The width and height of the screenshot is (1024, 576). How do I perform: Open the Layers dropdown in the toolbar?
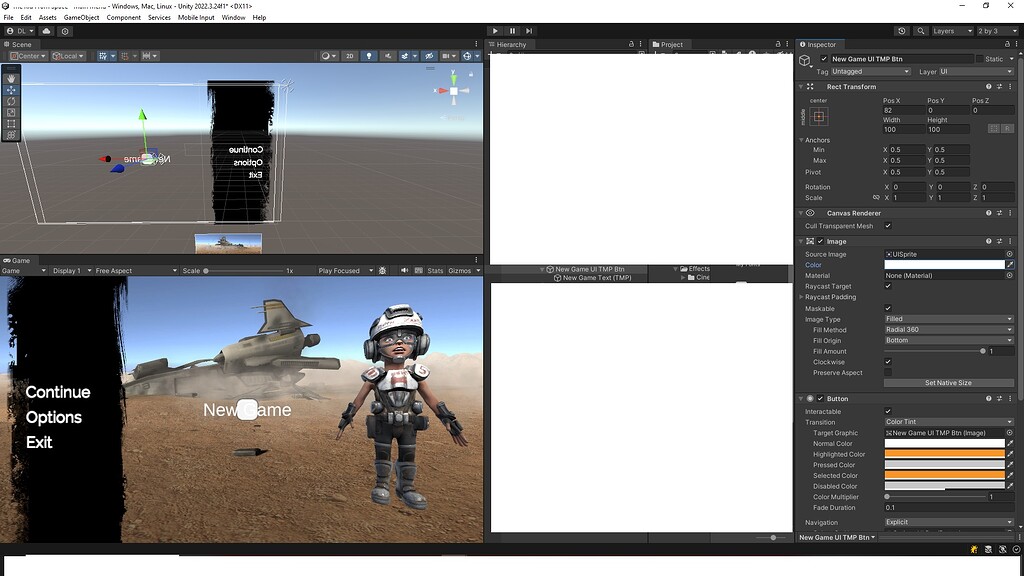952,31
